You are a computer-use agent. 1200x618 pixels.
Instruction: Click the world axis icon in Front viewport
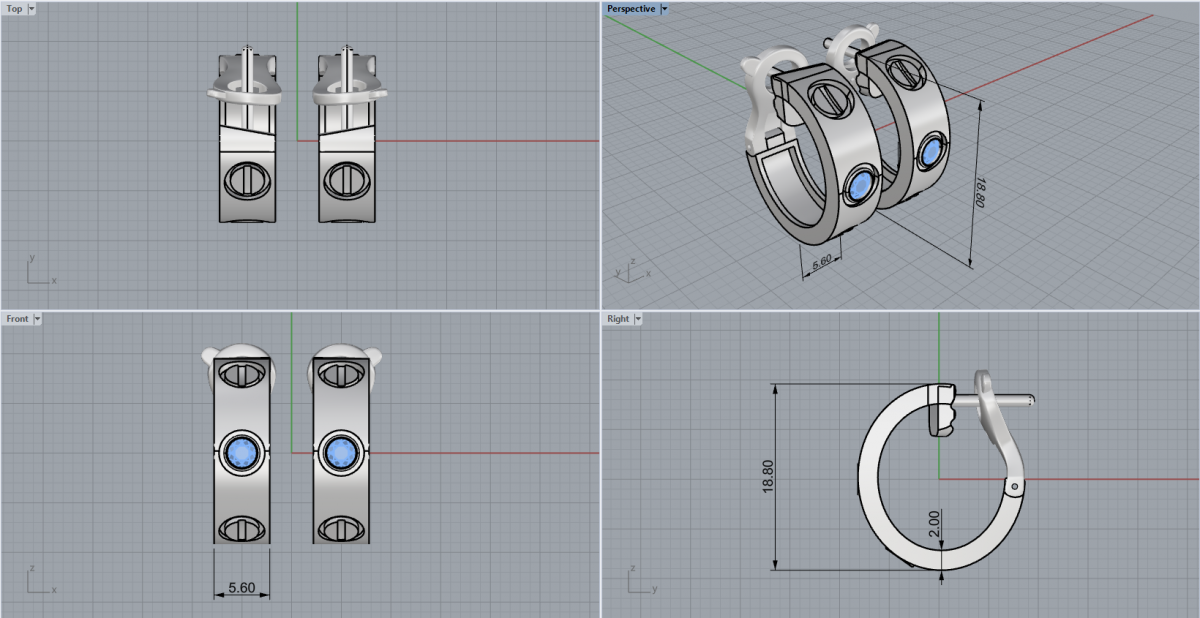[38, 581]
